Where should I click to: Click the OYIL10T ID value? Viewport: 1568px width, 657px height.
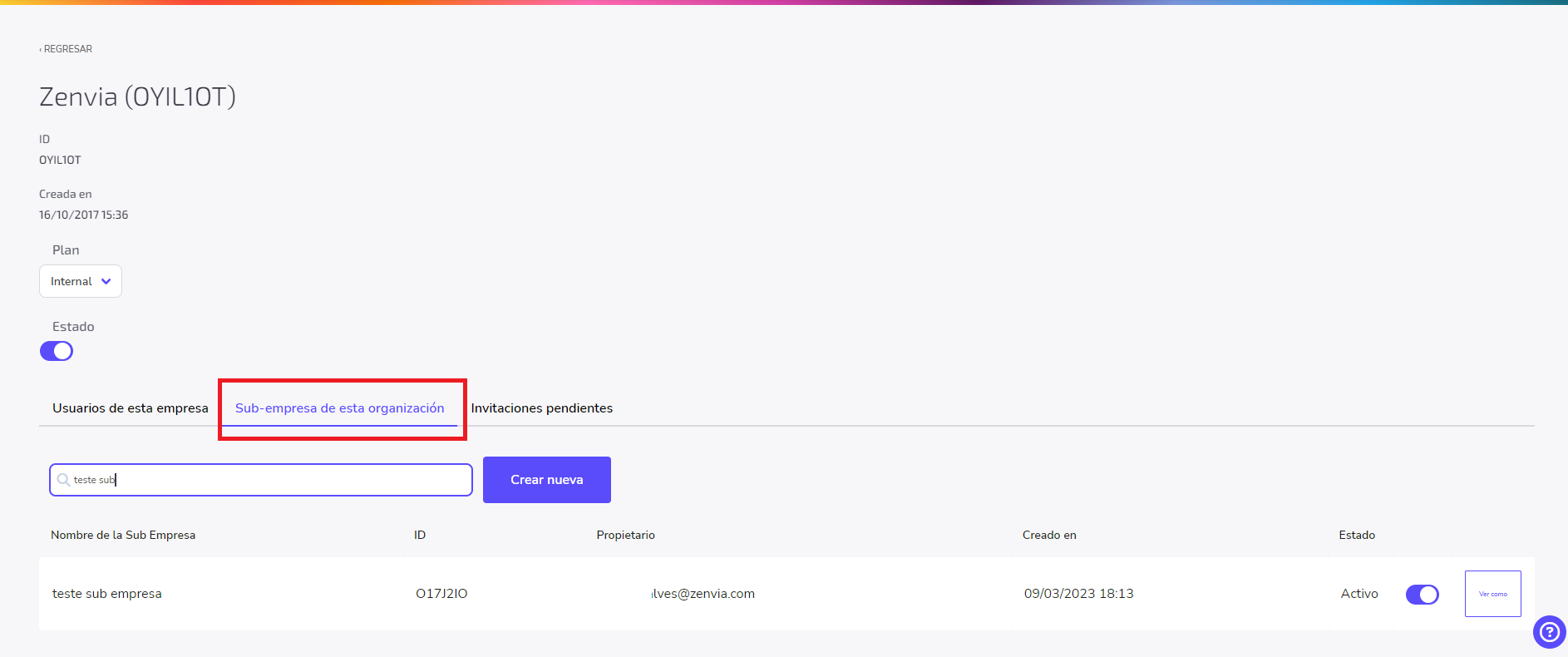click(60, 160)
